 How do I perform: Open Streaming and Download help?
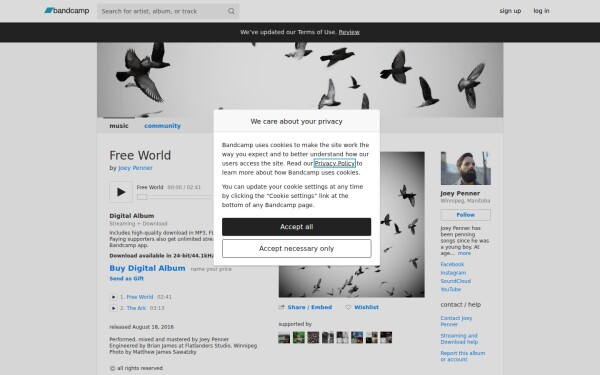[459, 339]
